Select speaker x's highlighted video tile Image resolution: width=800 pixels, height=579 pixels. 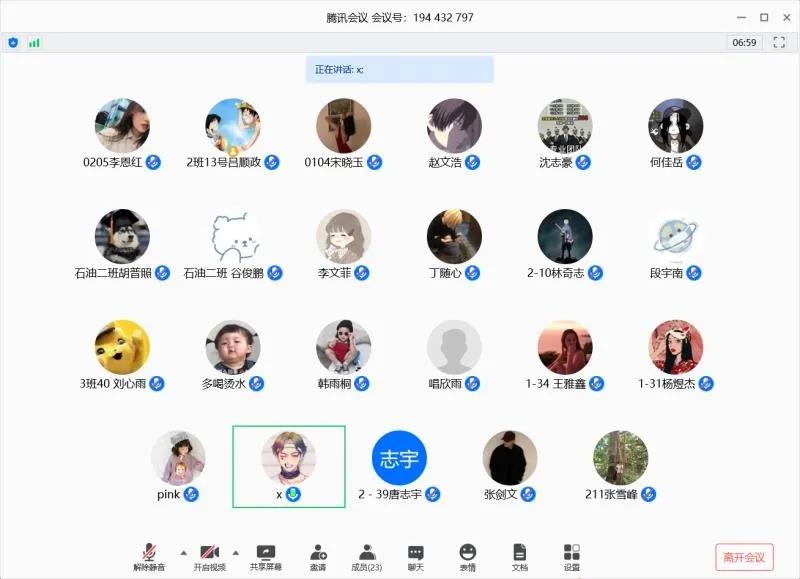[289, 465]
